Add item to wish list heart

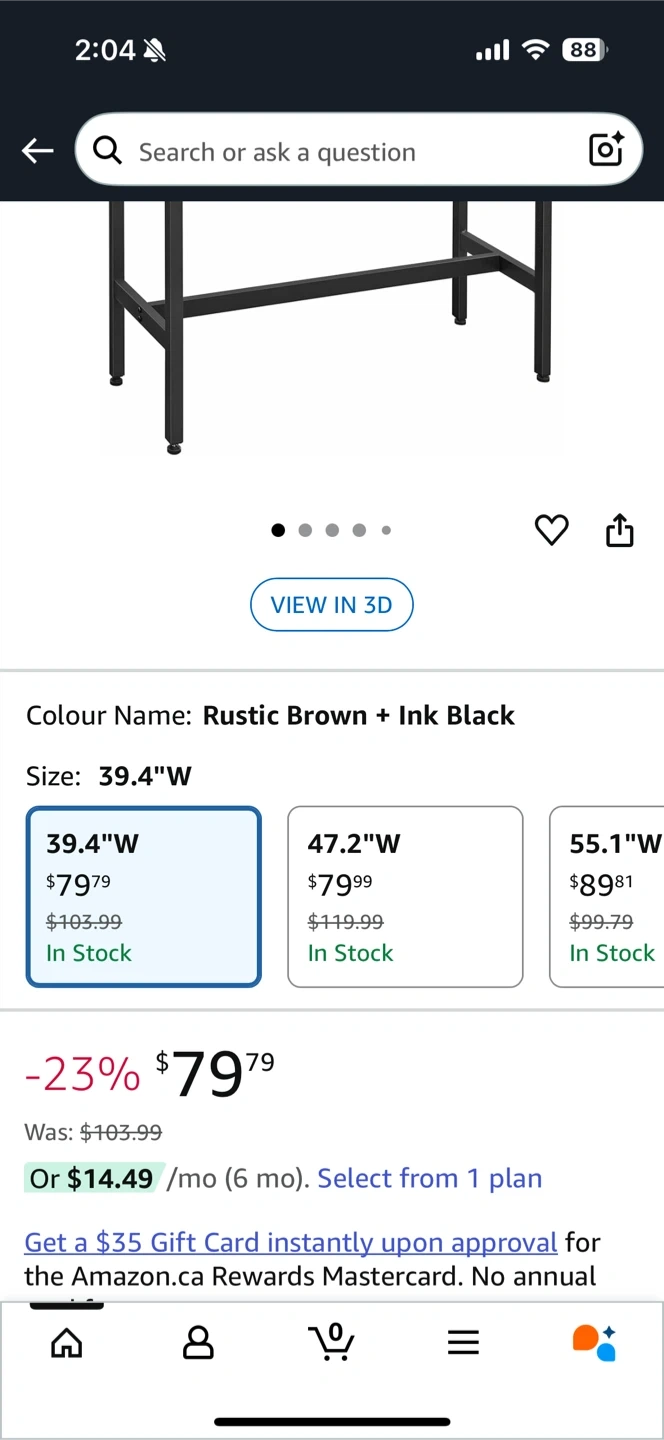coord(551,530)
